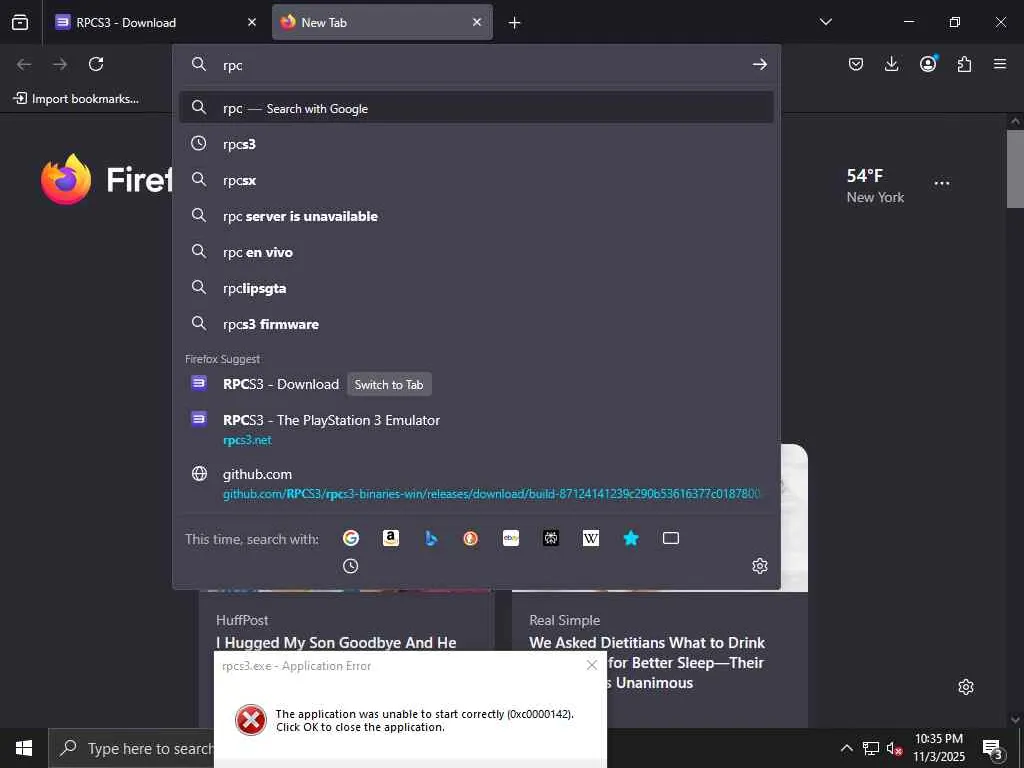Open the 54°F New York weather widget
The image size is (1024, 768).
tap(875, 186)
